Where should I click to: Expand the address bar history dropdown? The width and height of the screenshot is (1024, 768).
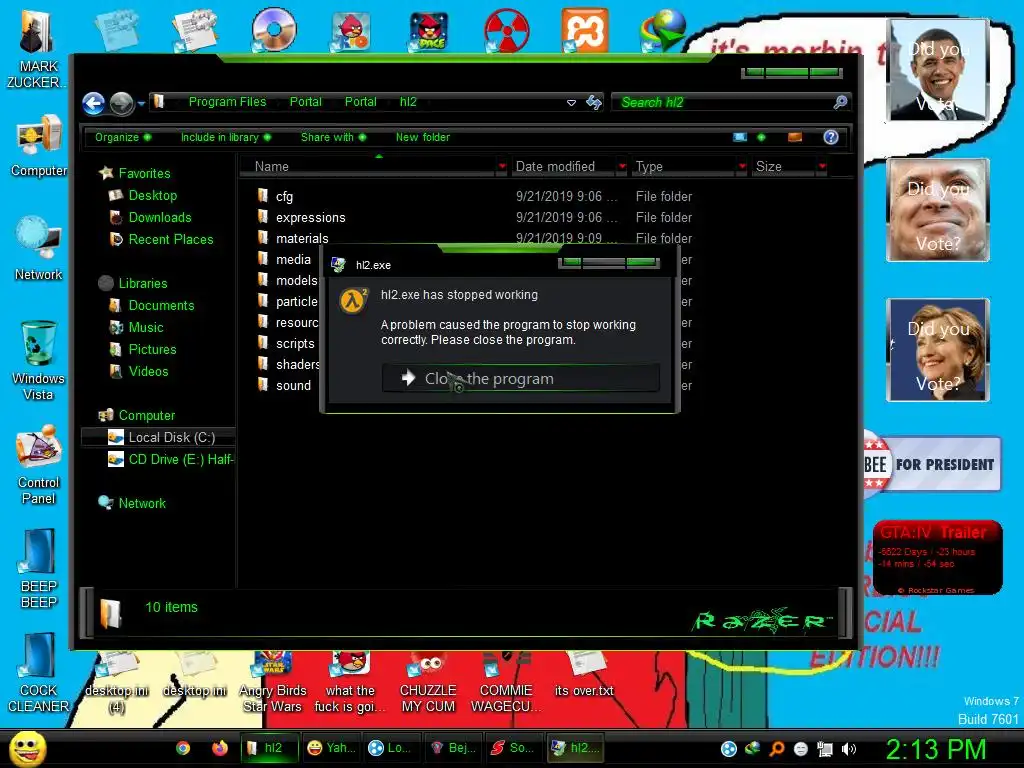point(571,103)
